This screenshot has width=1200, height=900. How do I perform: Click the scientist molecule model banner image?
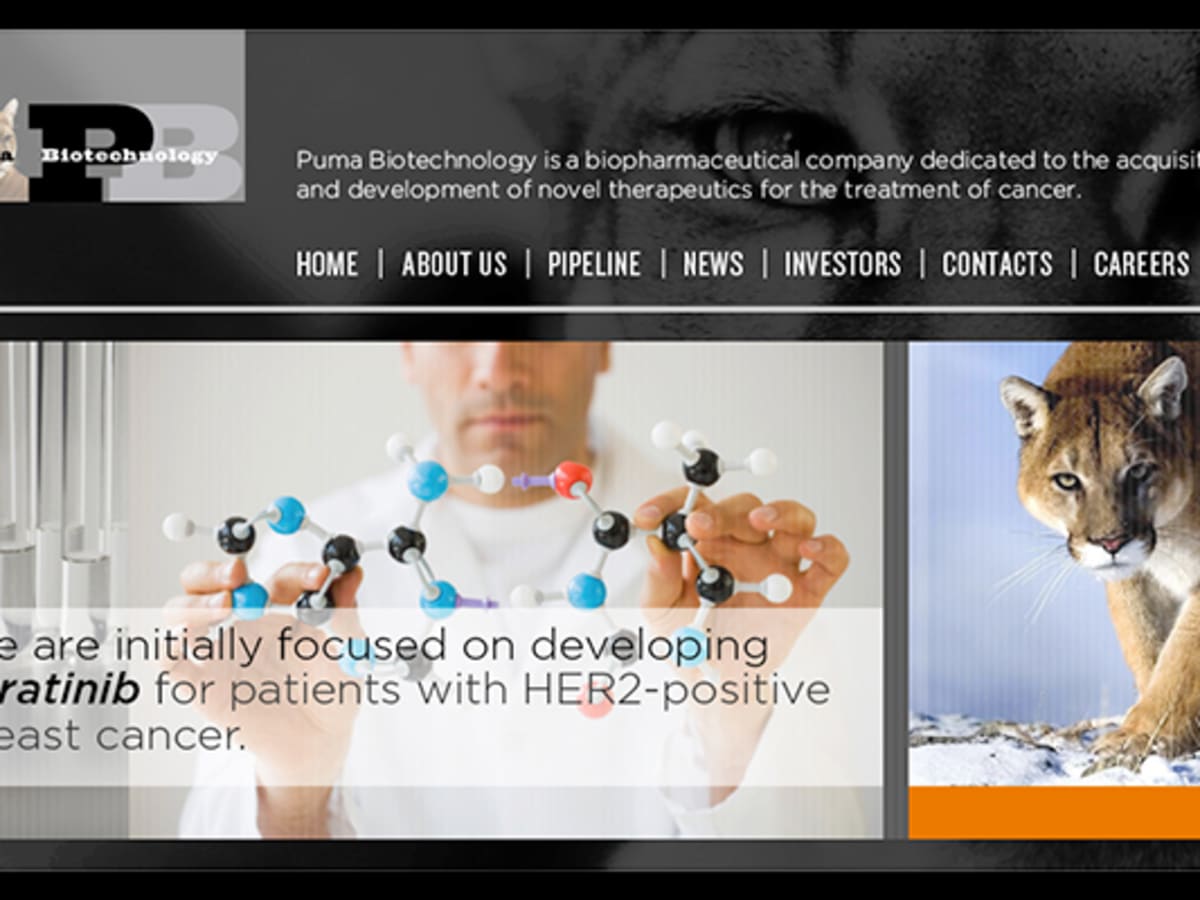(x=441, y=590)
